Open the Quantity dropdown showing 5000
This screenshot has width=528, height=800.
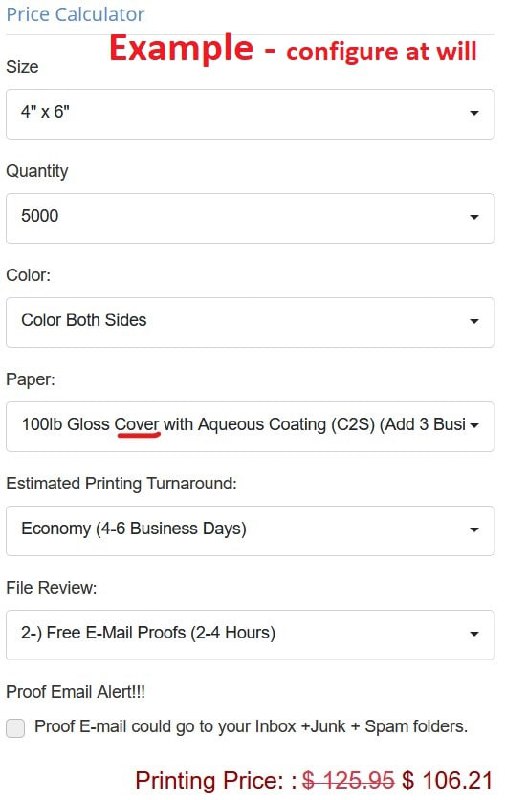(250, 218)
